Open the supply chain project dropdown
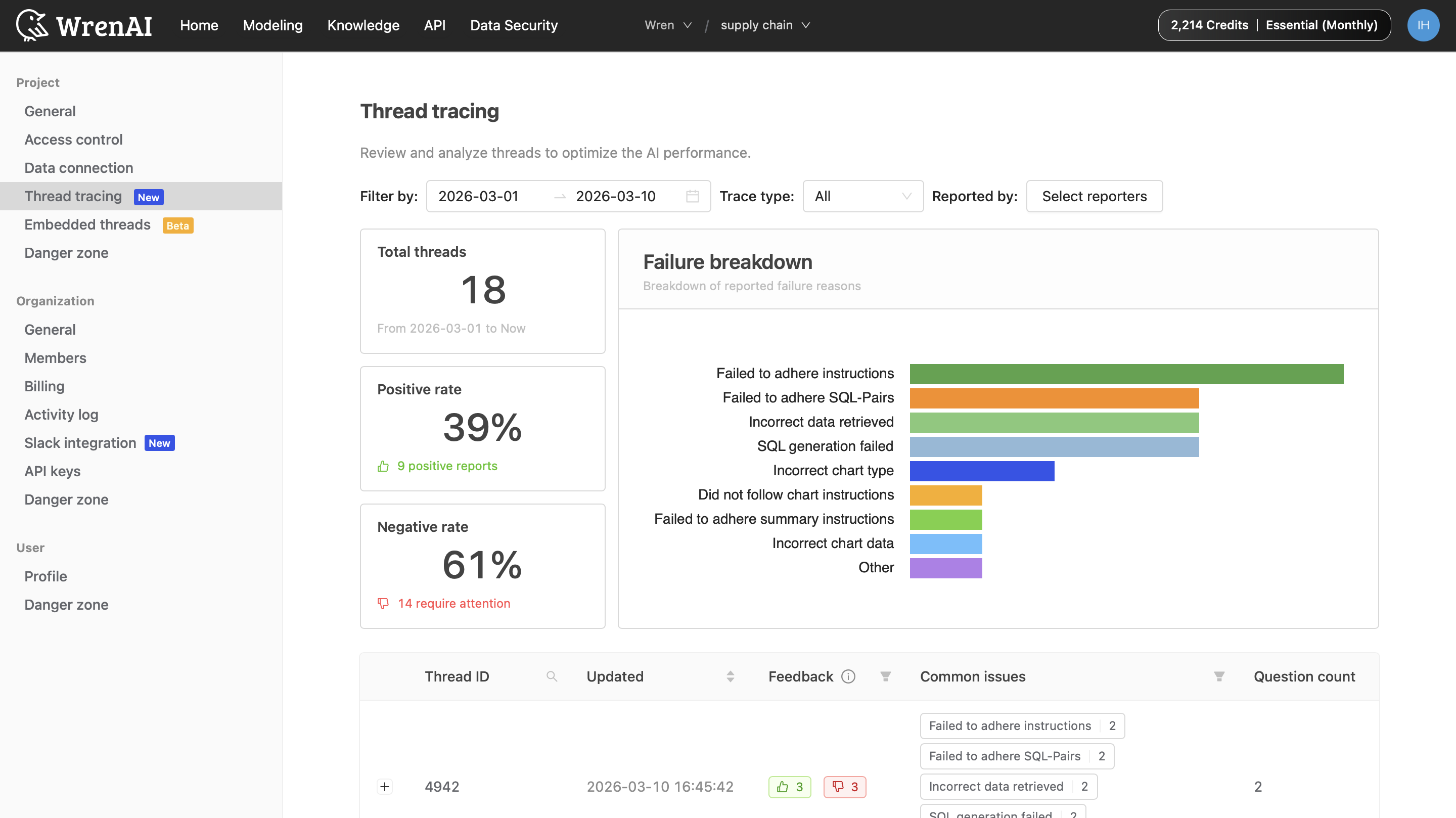 [x=765, y=25]
